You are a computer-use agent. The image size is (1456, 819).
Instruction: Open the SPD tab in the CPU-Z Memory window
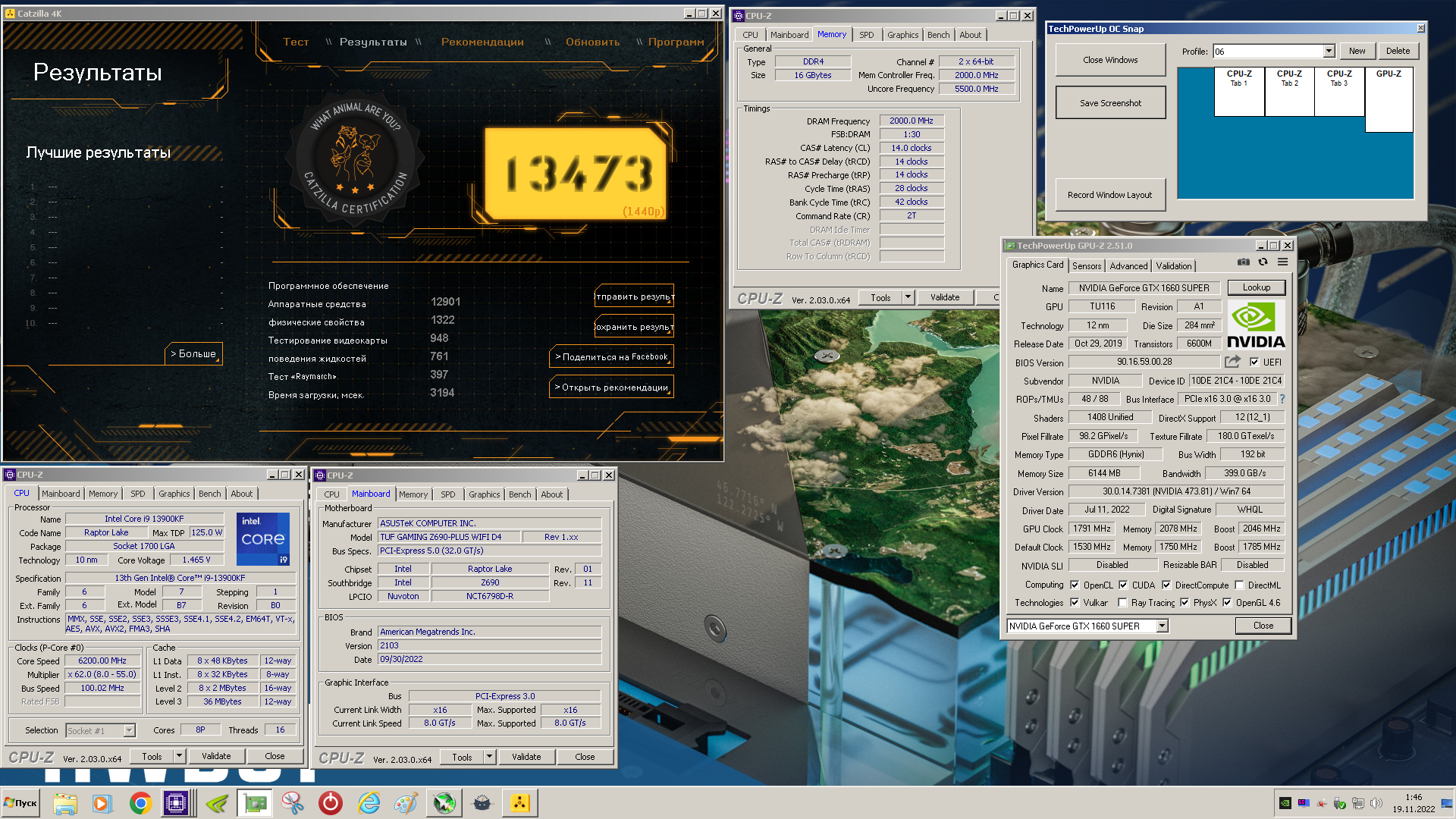[866, 35]
